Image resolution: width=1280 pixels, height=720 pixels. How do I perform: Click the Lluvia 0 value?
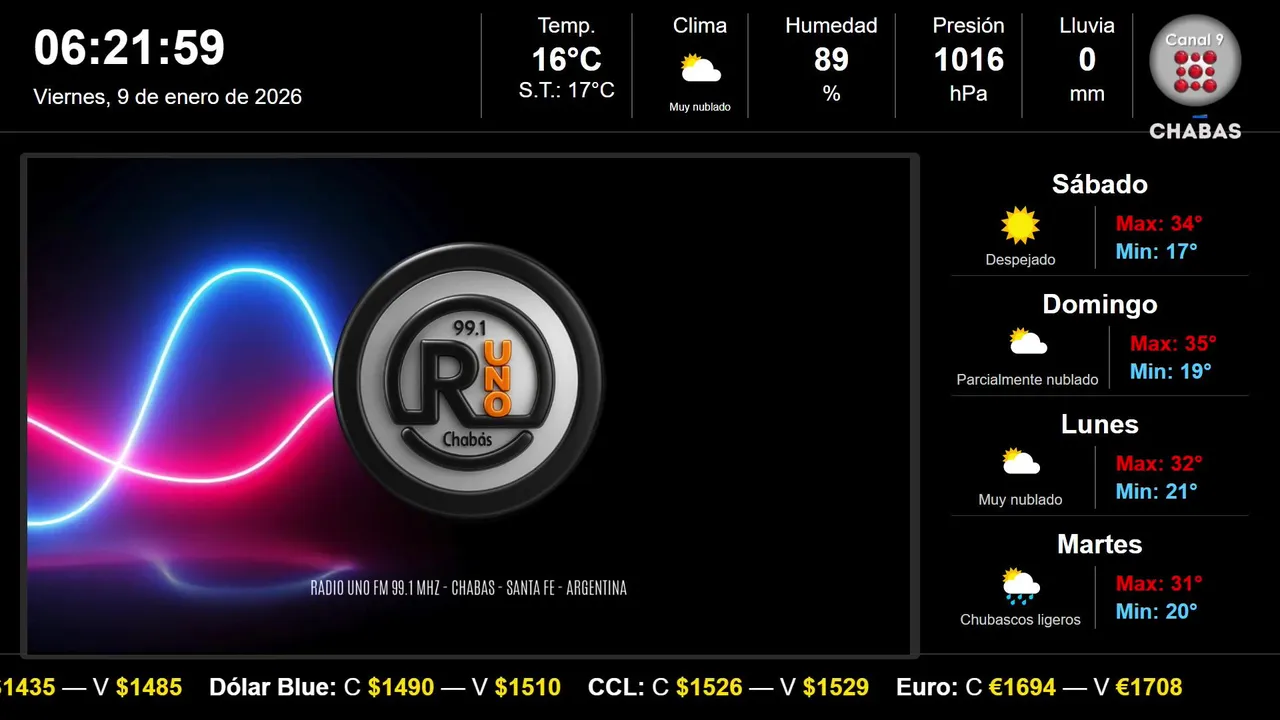1087,60
